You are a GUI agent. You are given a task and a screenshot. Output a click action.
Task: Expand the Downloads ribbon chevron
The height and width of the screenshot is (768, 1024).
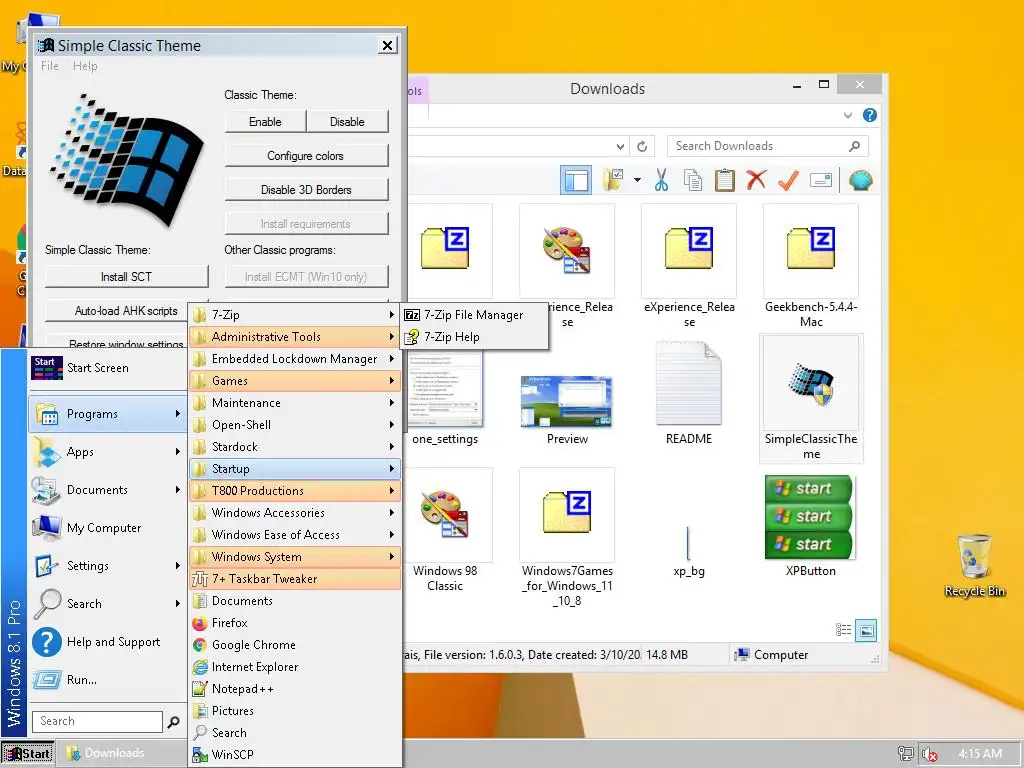click(x=847, y=116)
